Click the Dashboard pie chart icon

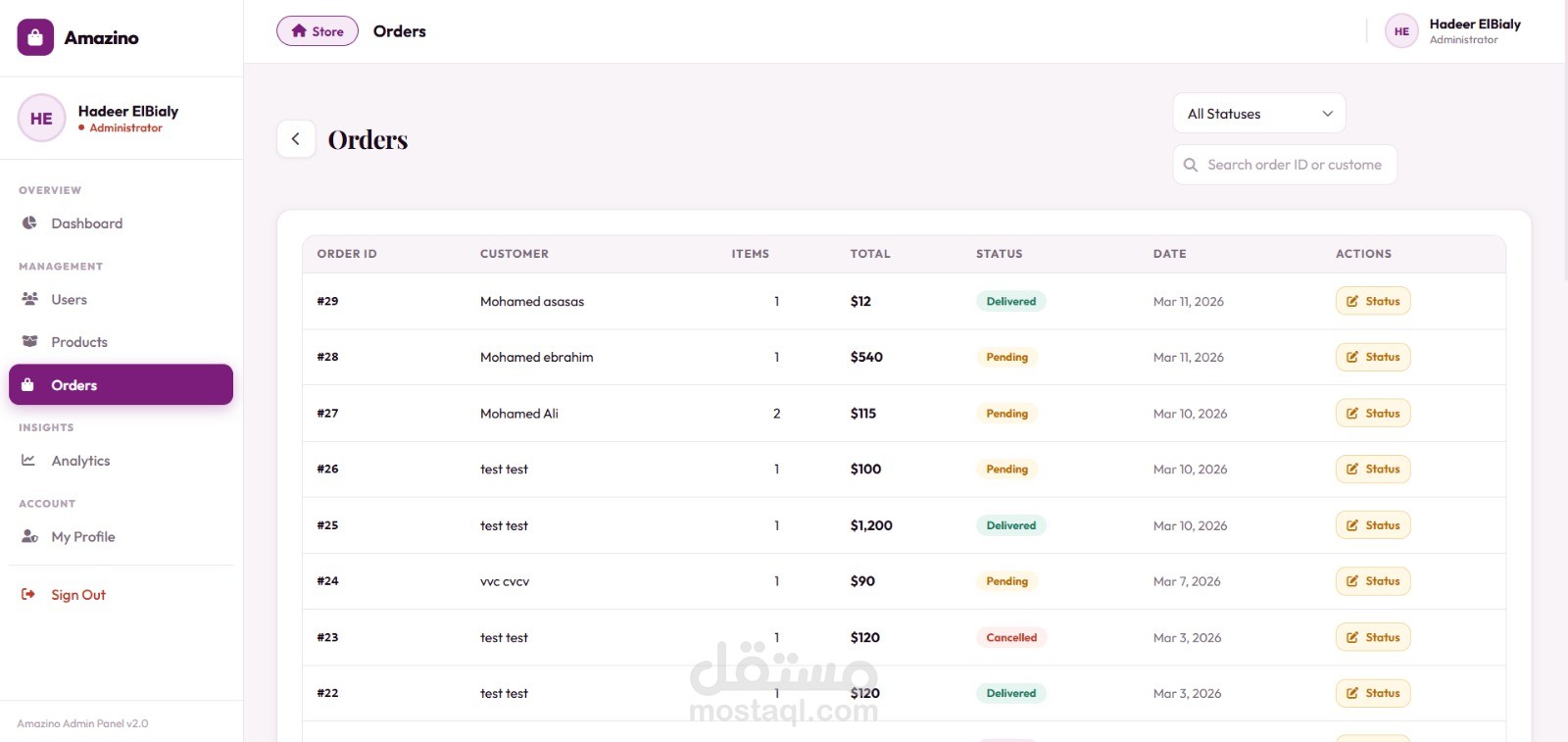29,223
